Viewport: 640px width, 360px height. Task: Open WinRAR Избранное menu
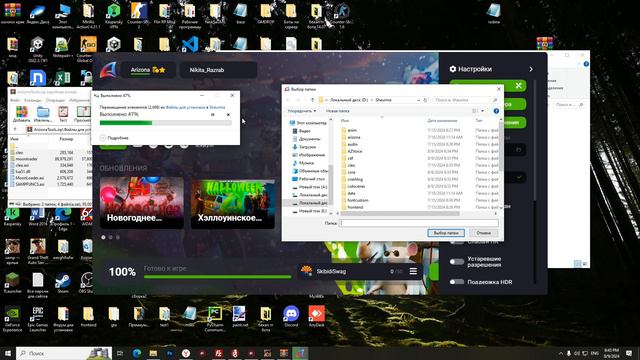[79, 100]
